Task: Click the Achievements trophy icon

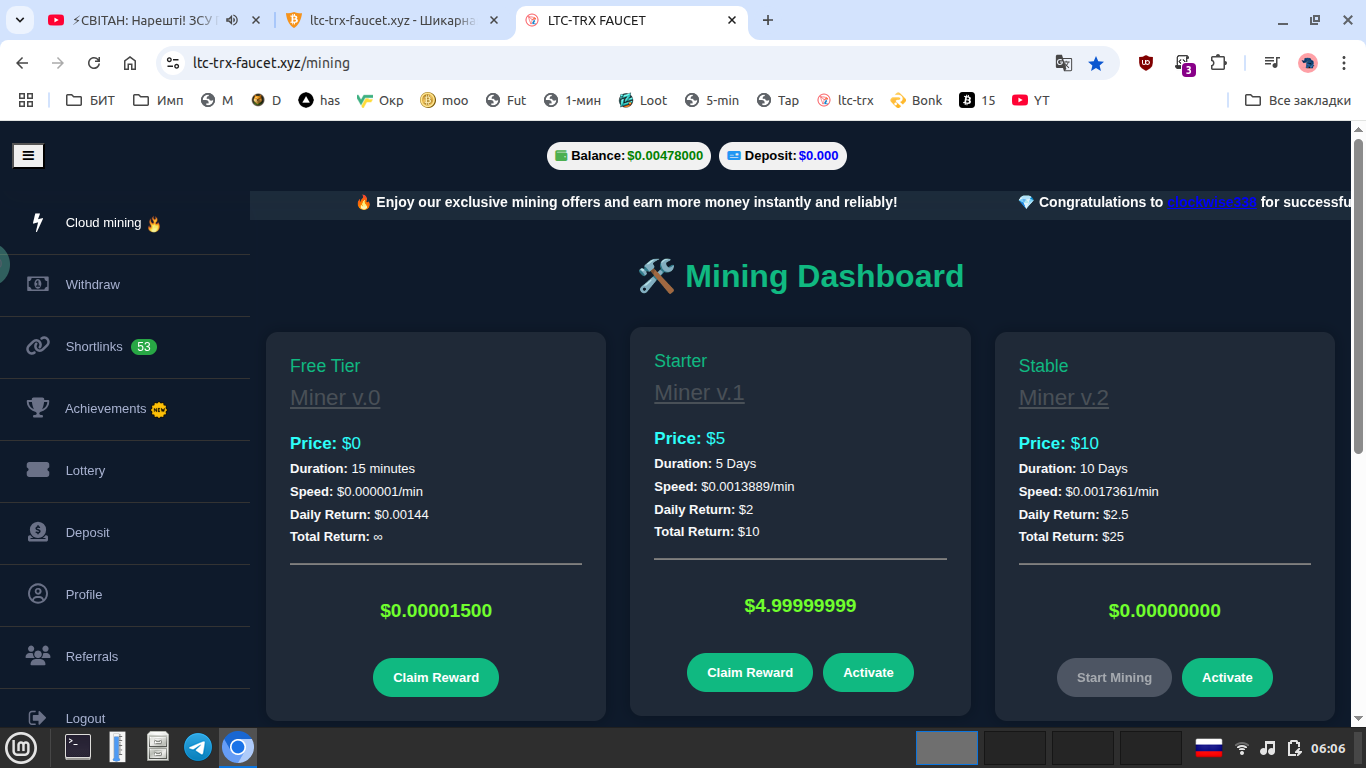Action: [38, 408]
